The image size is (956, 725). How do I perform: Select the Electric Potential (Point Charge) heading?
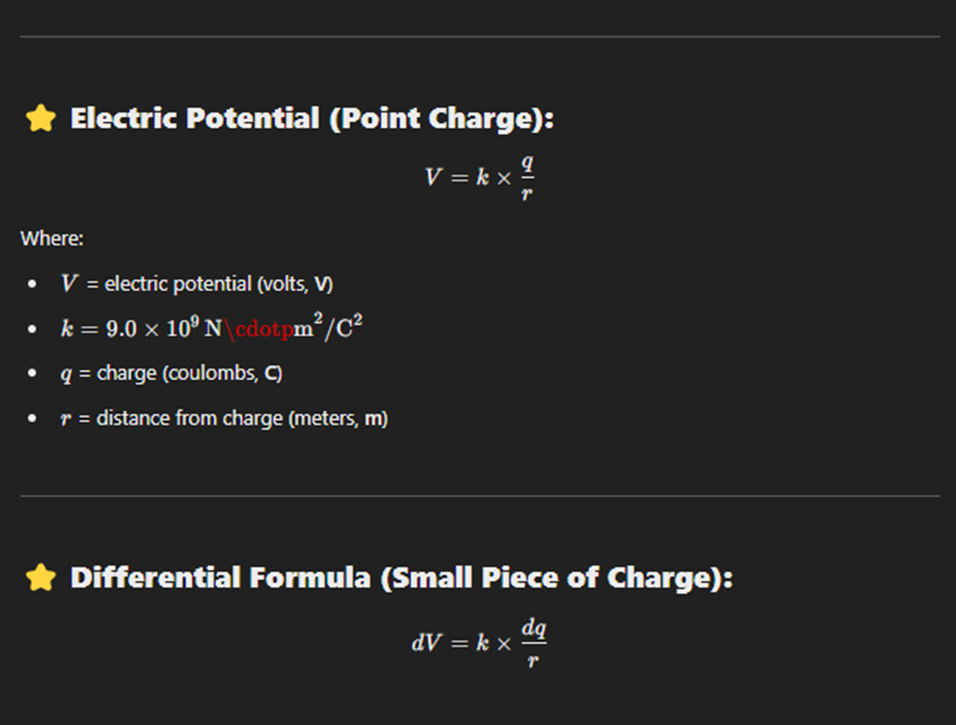click(311, 119)
